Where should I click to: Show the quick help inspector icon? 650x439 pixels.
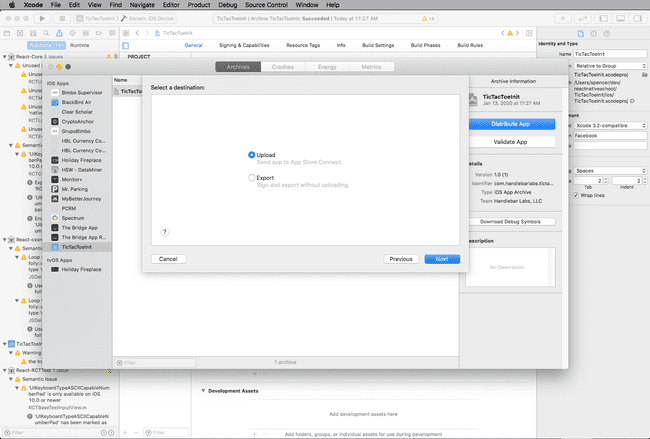coord(607,34)
